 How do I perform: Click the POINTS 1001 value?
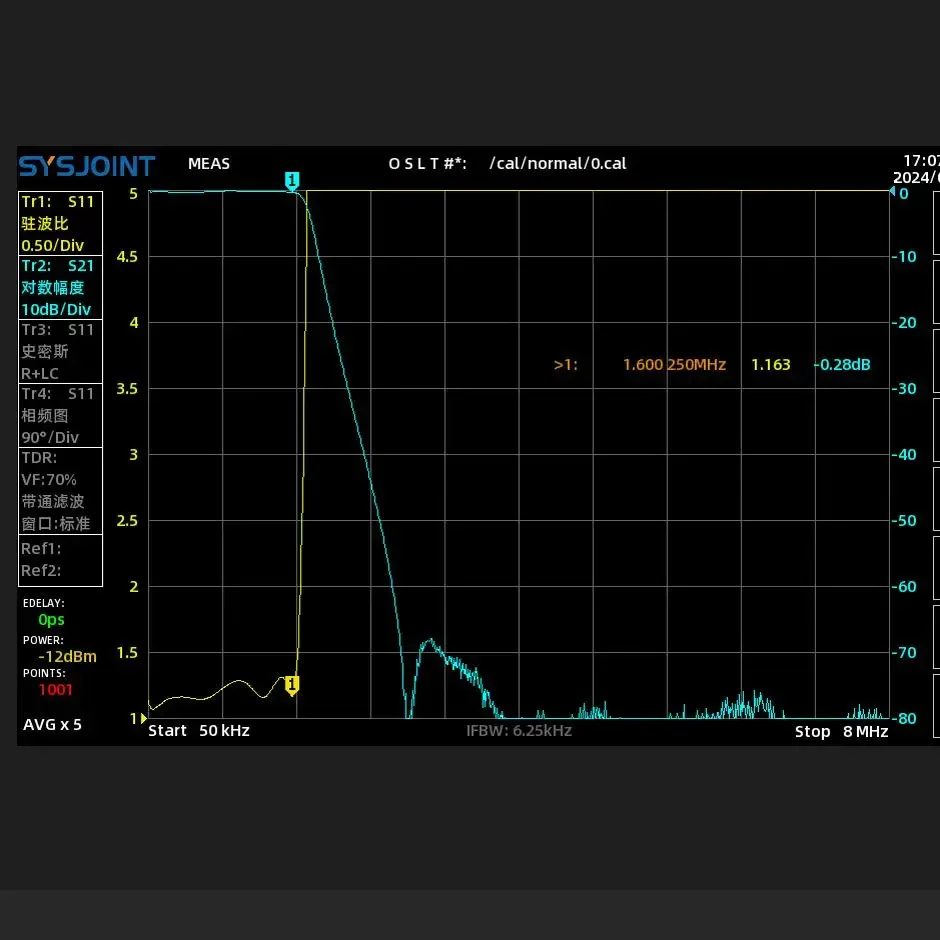[x=55, y=689]
